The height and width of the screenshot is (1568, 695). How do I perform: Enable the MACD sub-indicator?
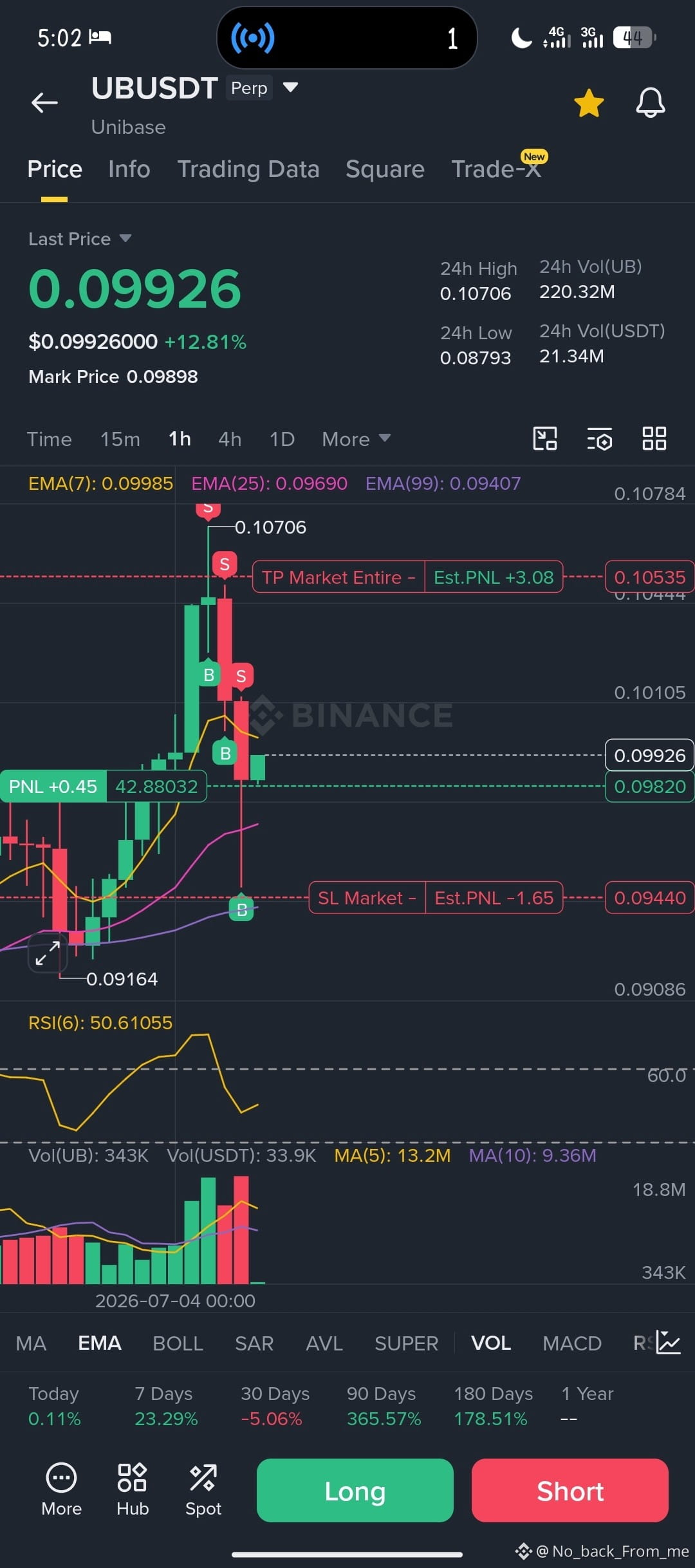pos(572,1343)
